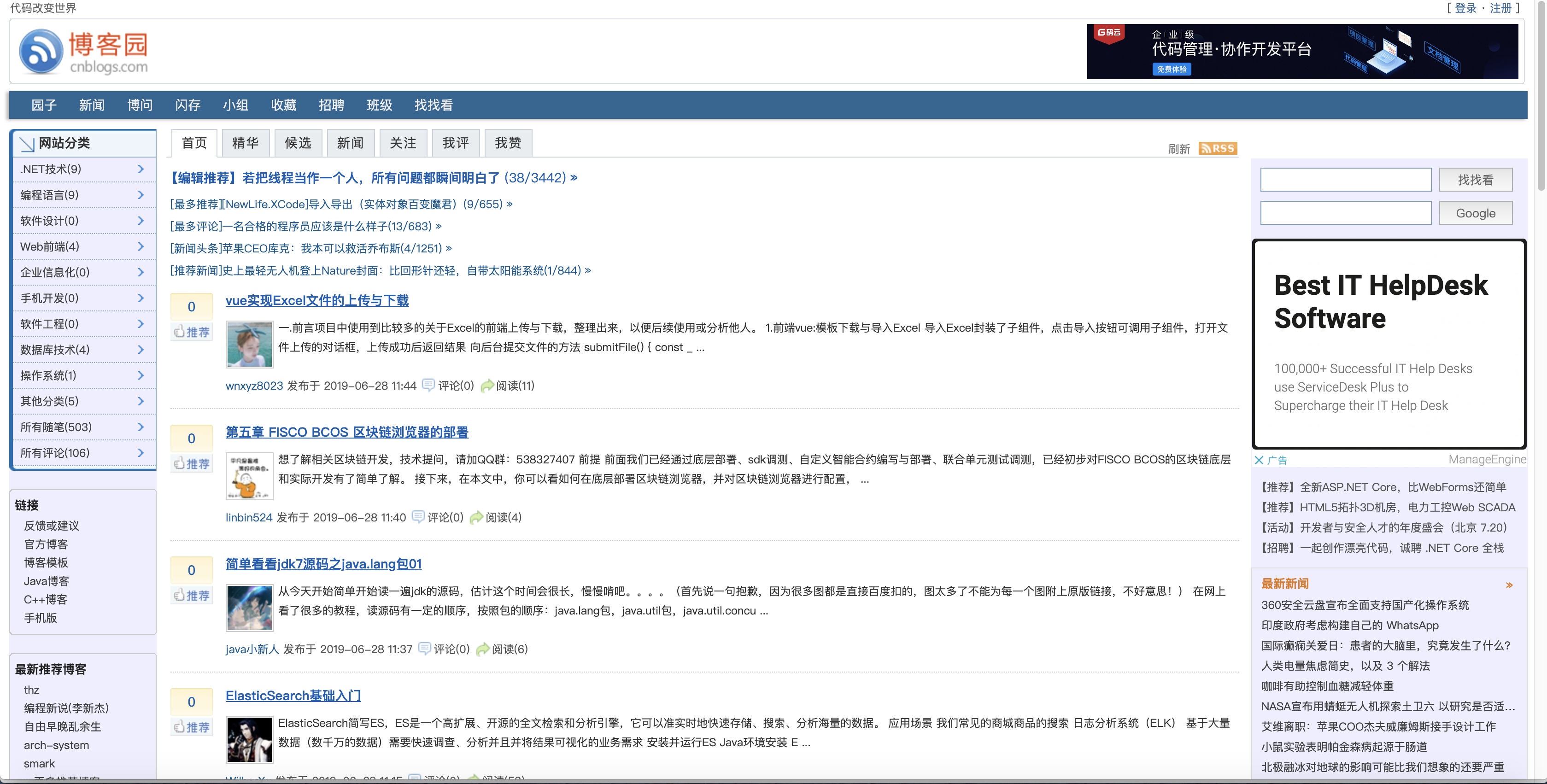Close the ad with the X icon
The image size is (1547, 784).
(x=1259, y=460)
